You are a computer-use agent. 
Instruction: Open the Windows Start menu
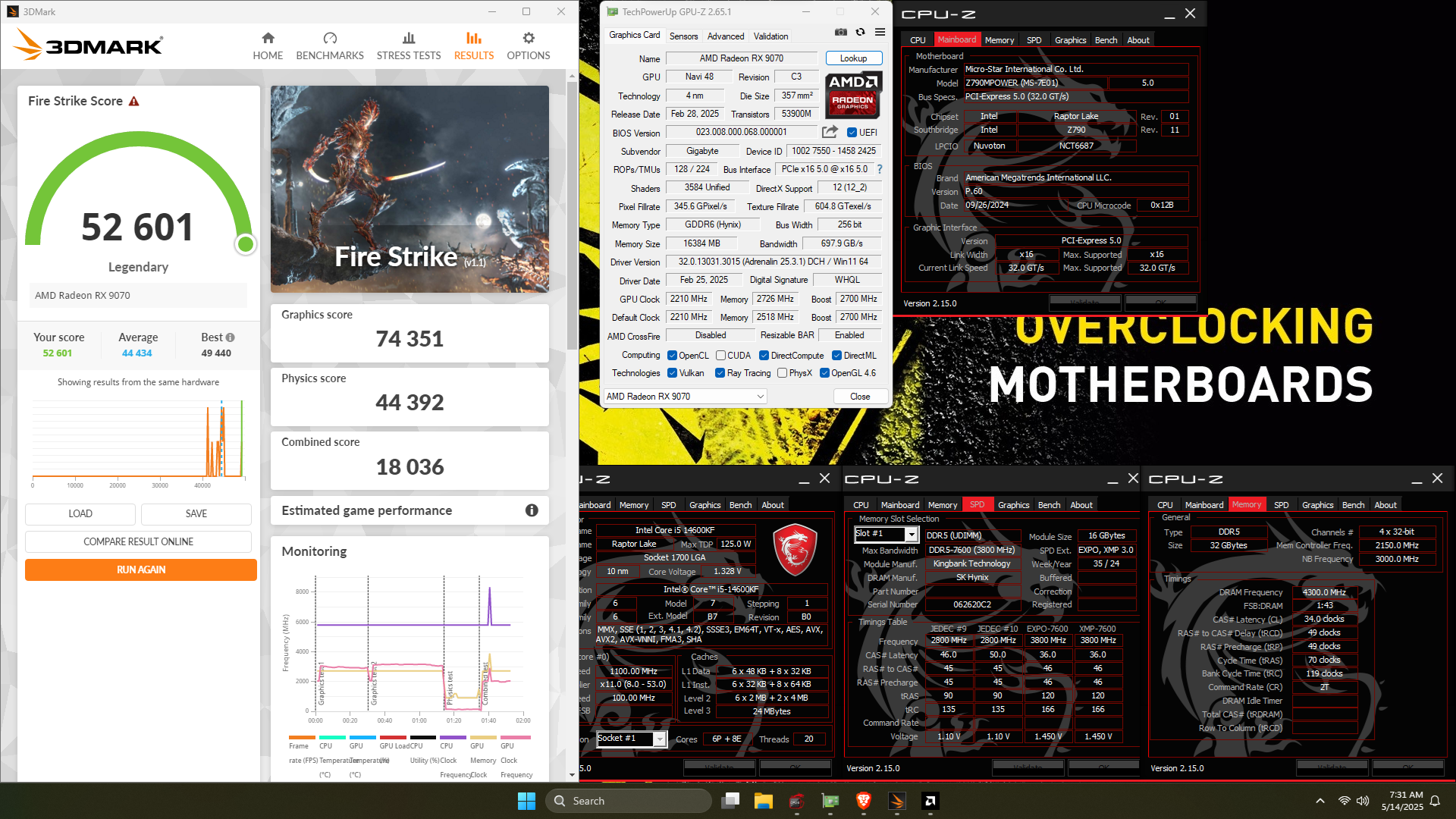526,801
